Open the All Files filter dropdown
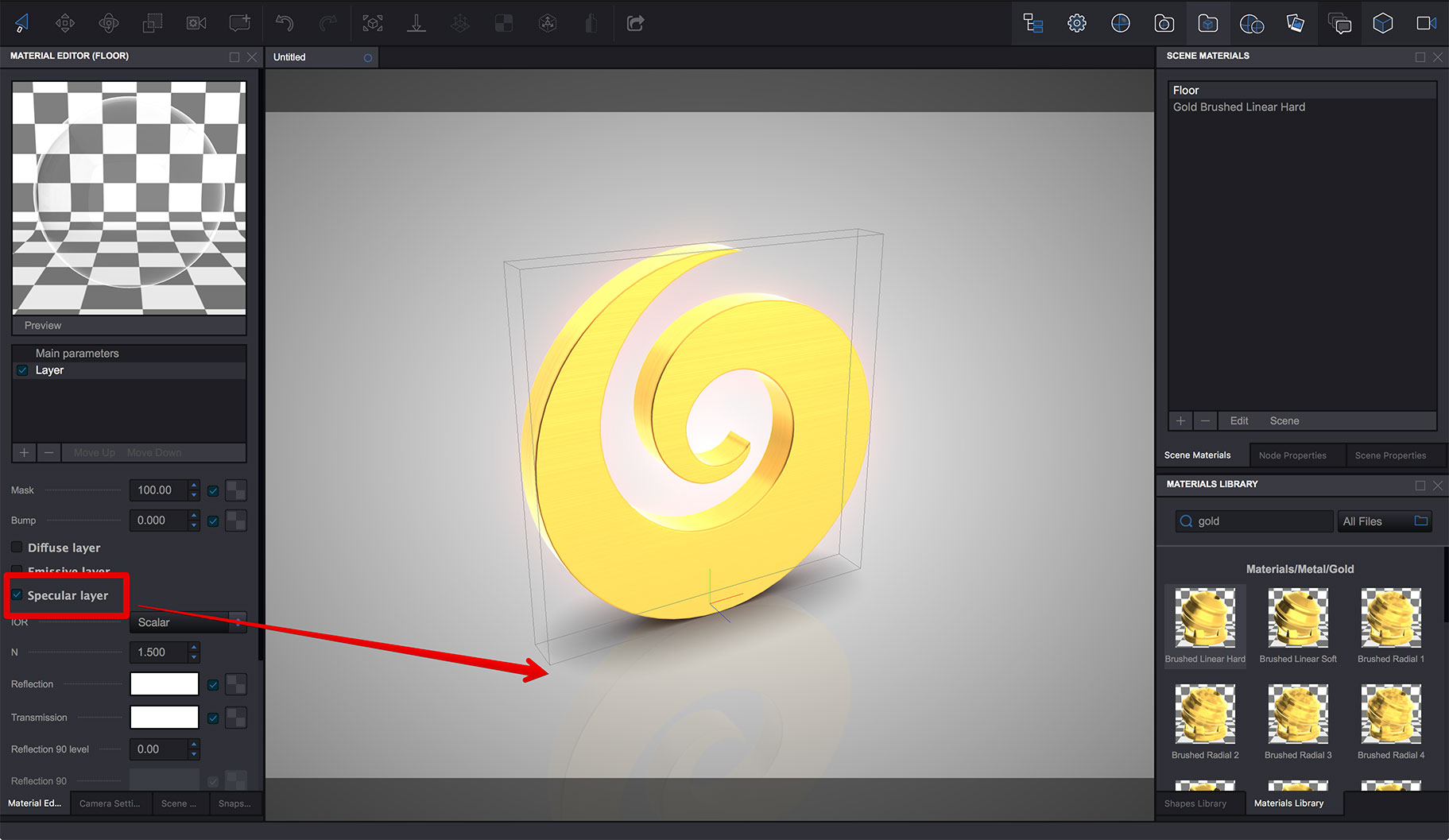This screenshot has width=1449, height=840. point(1384,521)
